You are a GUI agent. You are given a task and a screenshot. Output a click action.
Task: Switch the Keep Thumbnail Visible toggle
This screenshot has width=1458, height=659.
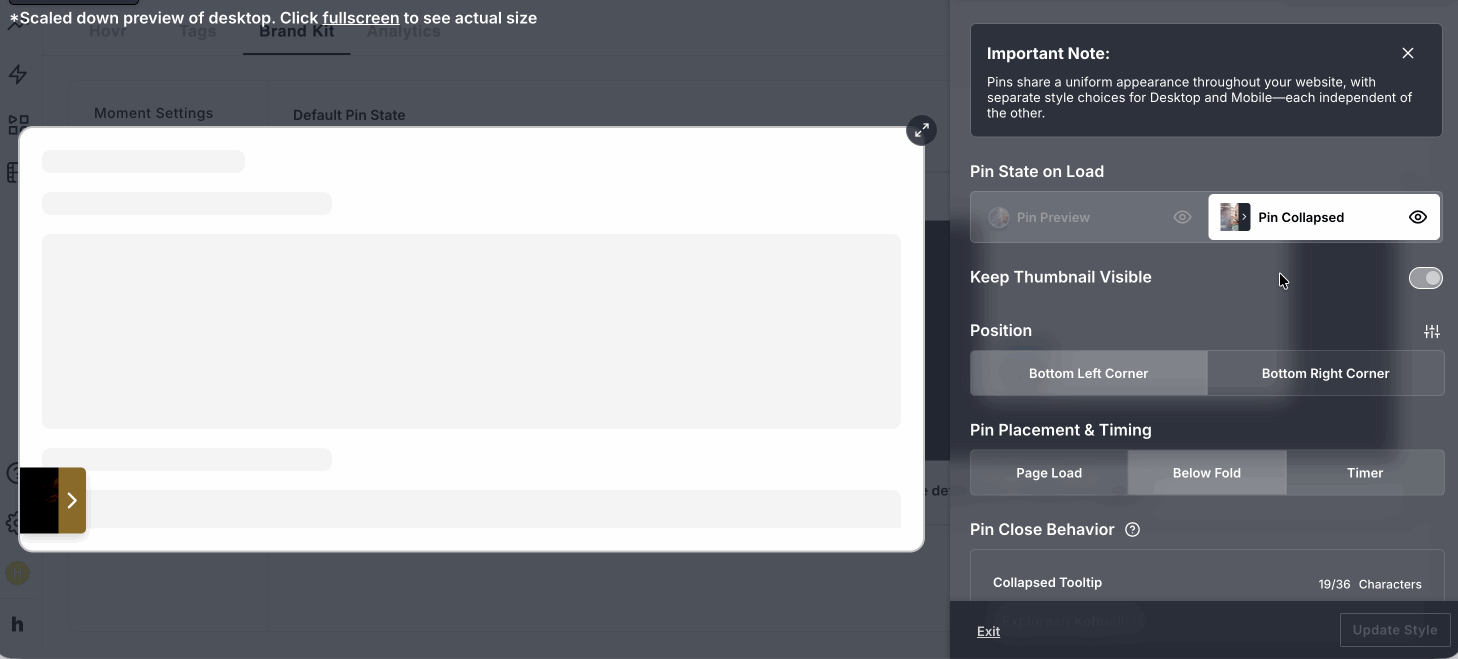point(1425,278)
